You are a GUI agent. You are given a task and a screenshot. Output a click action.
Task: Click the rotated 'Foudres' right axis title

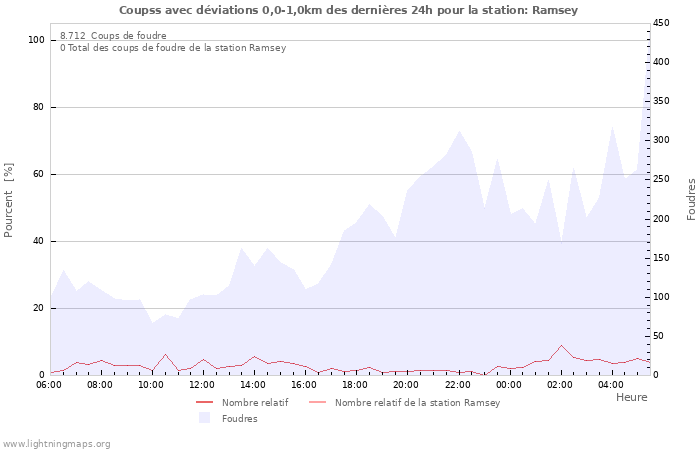tap(690, 199)
